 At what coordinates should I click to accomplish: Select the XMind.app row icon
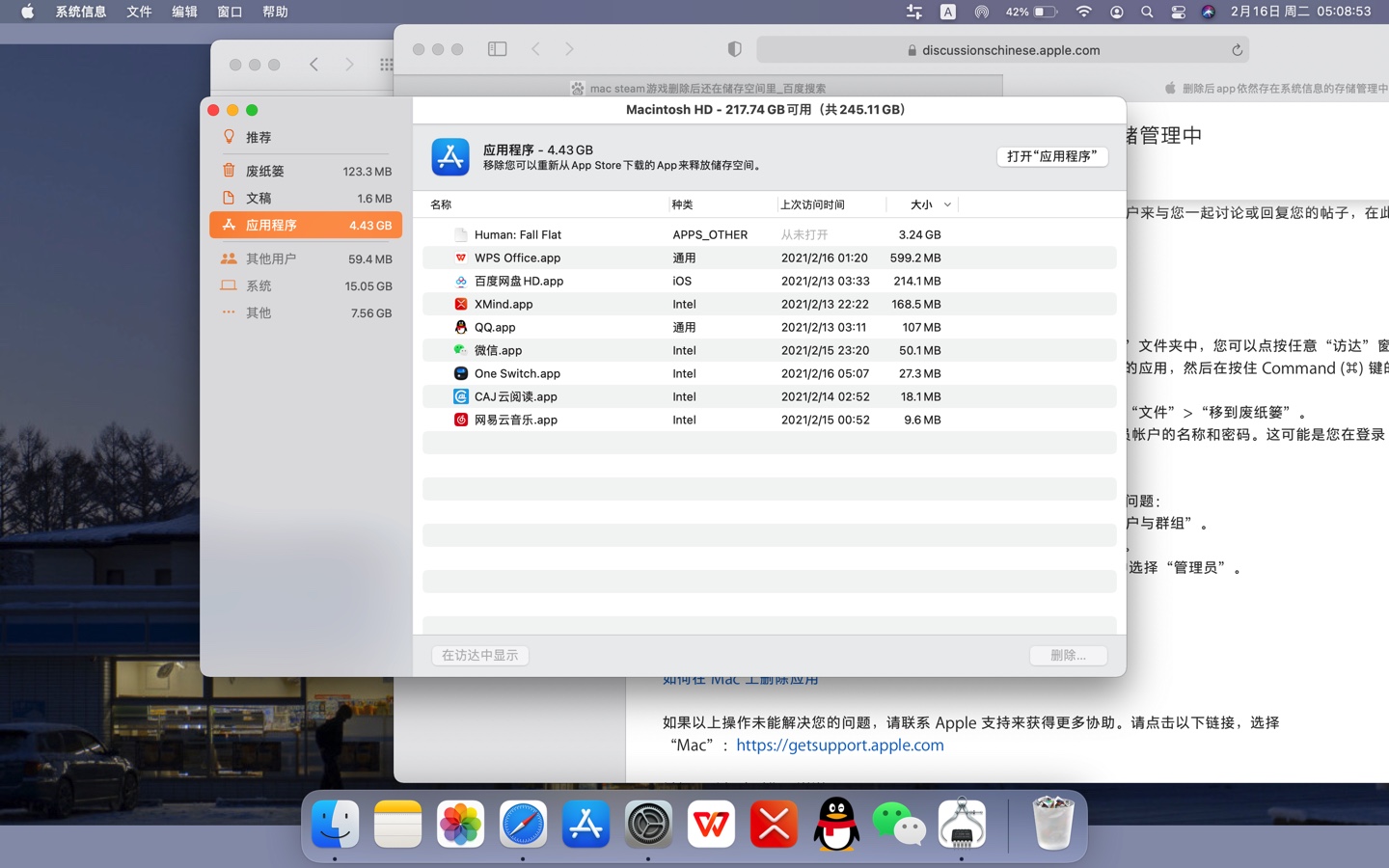[x=461, y=304]
